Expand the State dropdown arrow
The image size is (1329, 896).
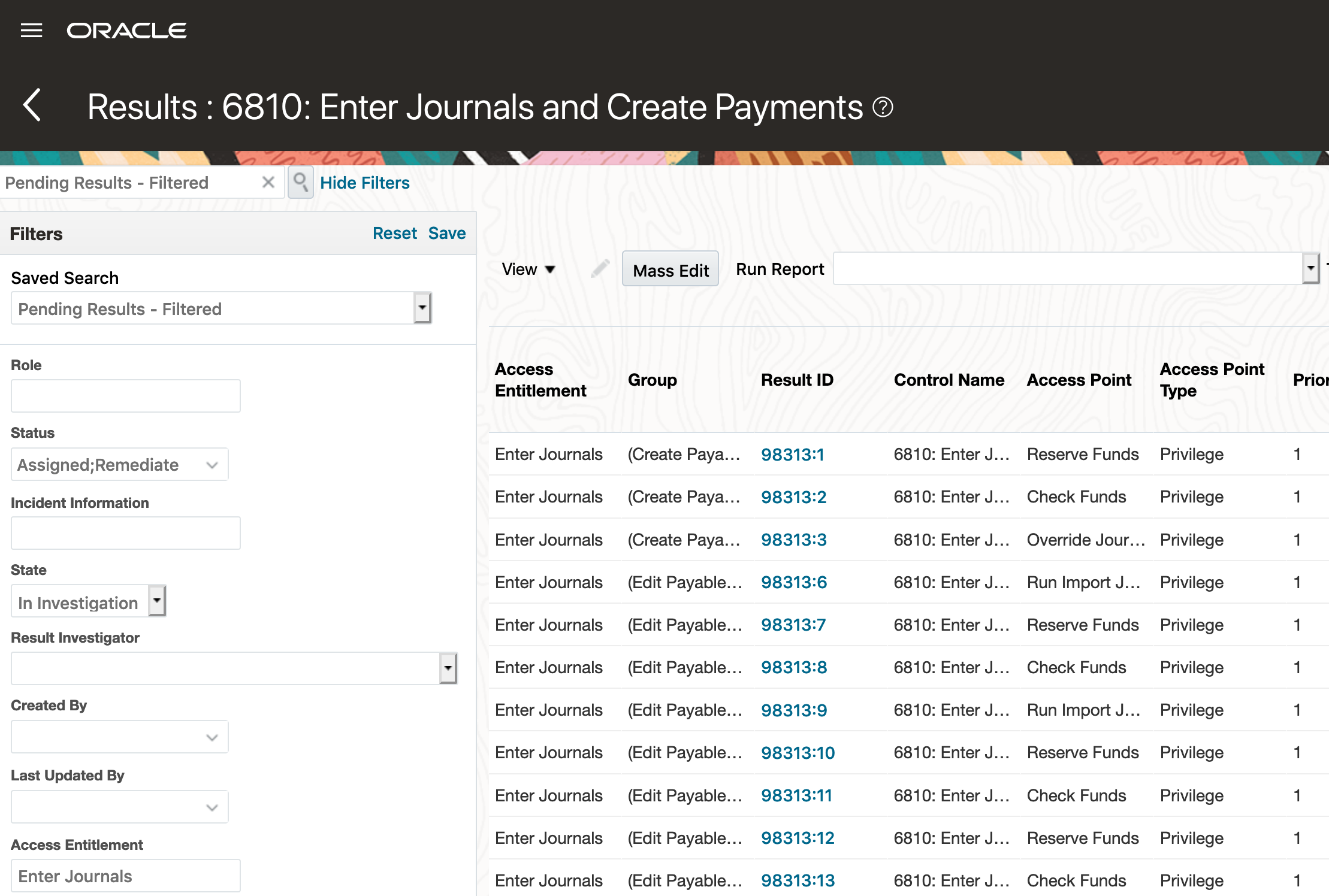(x=157, y=601)
